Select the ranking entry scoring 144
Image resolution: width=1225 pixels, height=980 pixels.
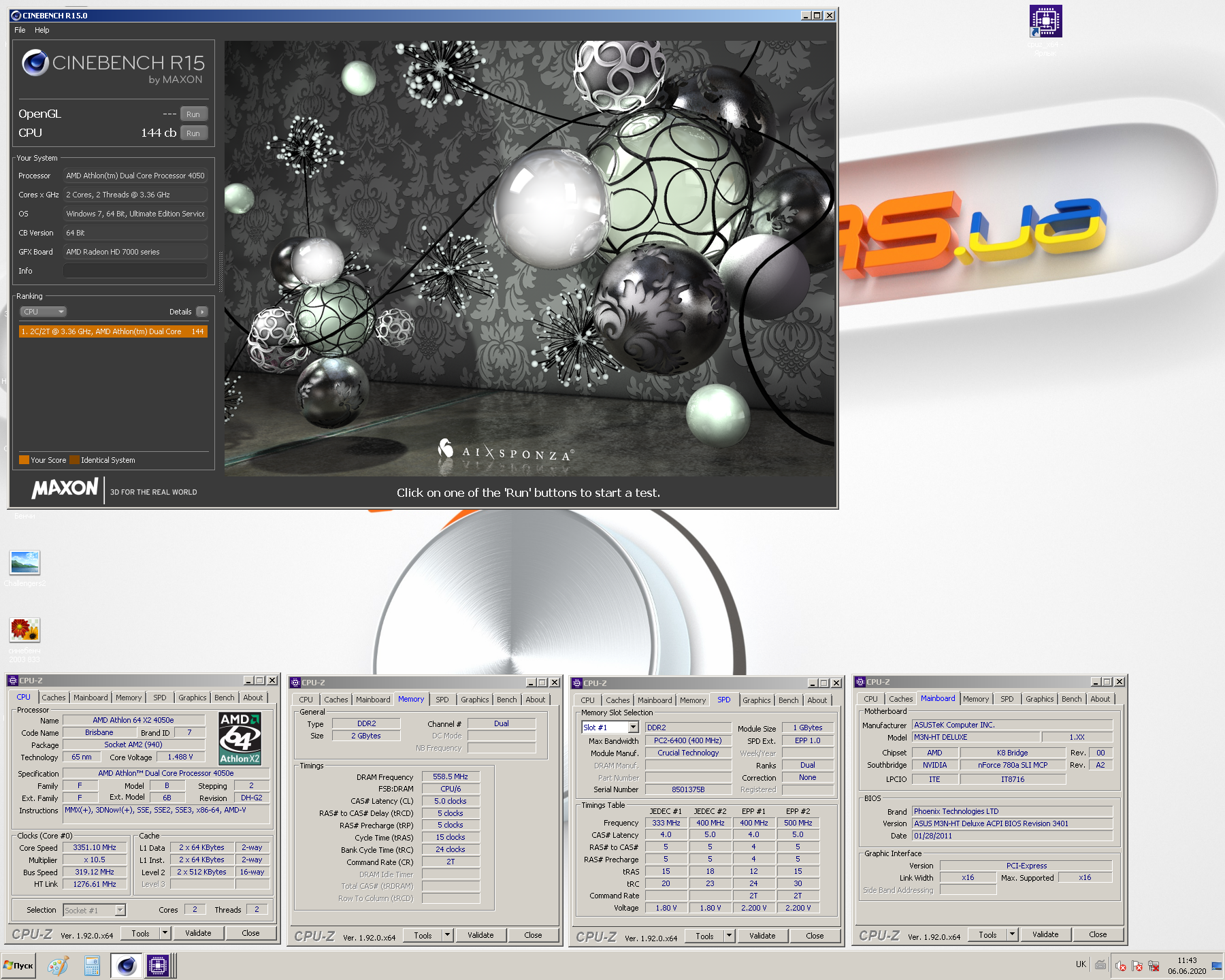coord(113,331)
